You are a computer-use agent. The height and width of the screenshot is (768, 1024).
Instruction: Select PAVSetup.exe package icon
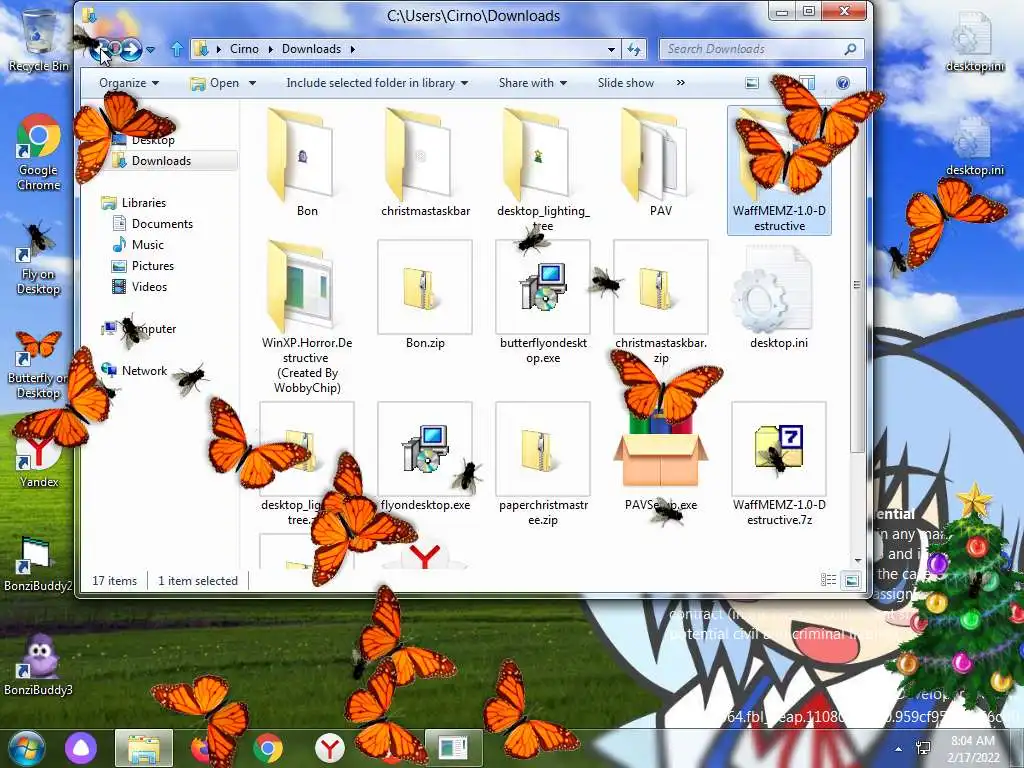[660, 457]
